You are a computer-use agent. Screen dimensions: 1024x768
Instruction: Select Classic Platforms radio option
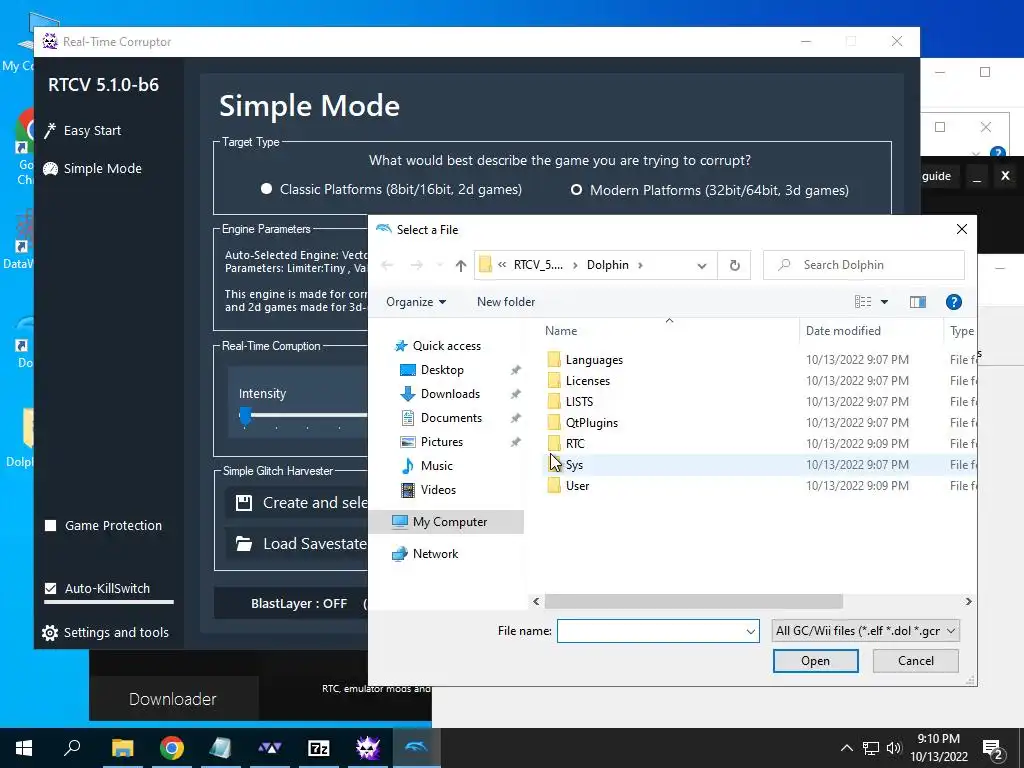[266, 189]
